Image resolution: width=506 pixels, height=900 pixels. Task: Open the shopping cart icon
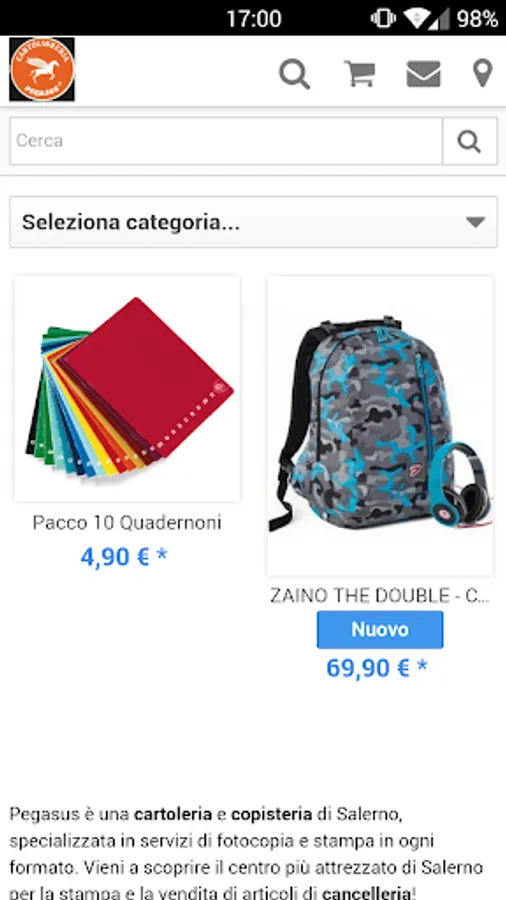coord(360,74)
